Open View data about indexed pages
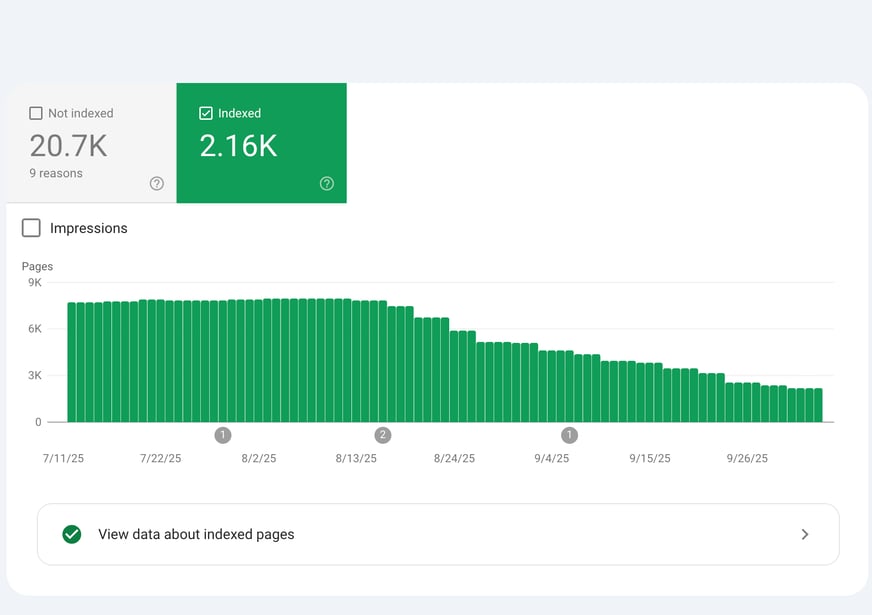 coord(438,534)
